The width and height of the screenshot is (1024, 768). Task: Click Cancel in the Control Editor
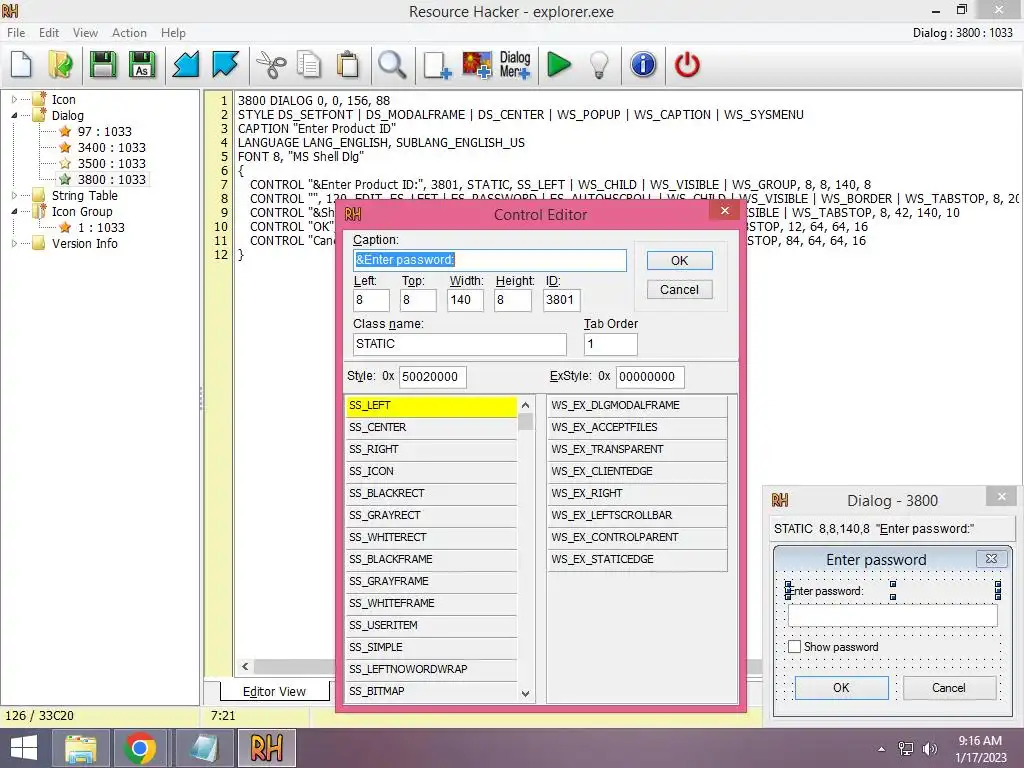coord(679,289)
